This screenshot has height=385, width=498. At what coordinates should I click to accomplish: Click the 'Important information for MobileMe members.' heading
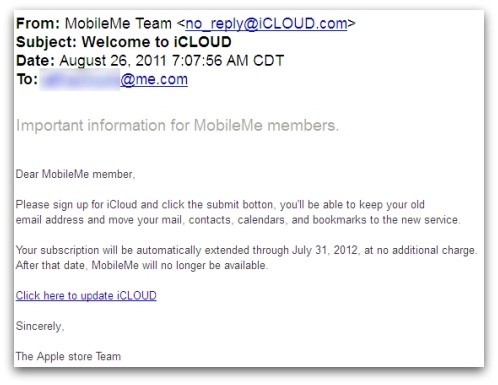pos(177,126)
